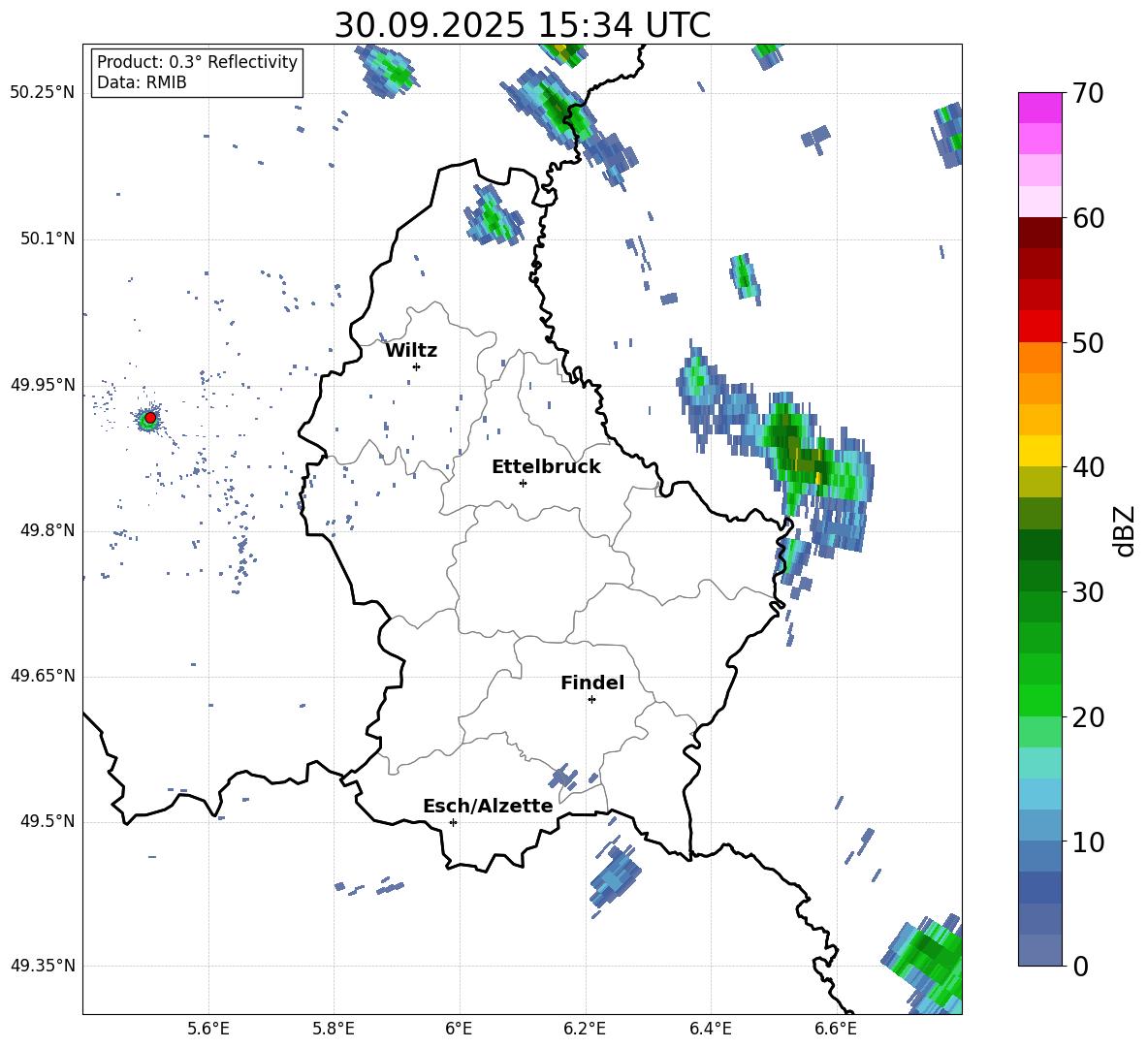Click the 49.35°N latitude label
This screenshot has width=1148, height=1048.
coord(43,966)
